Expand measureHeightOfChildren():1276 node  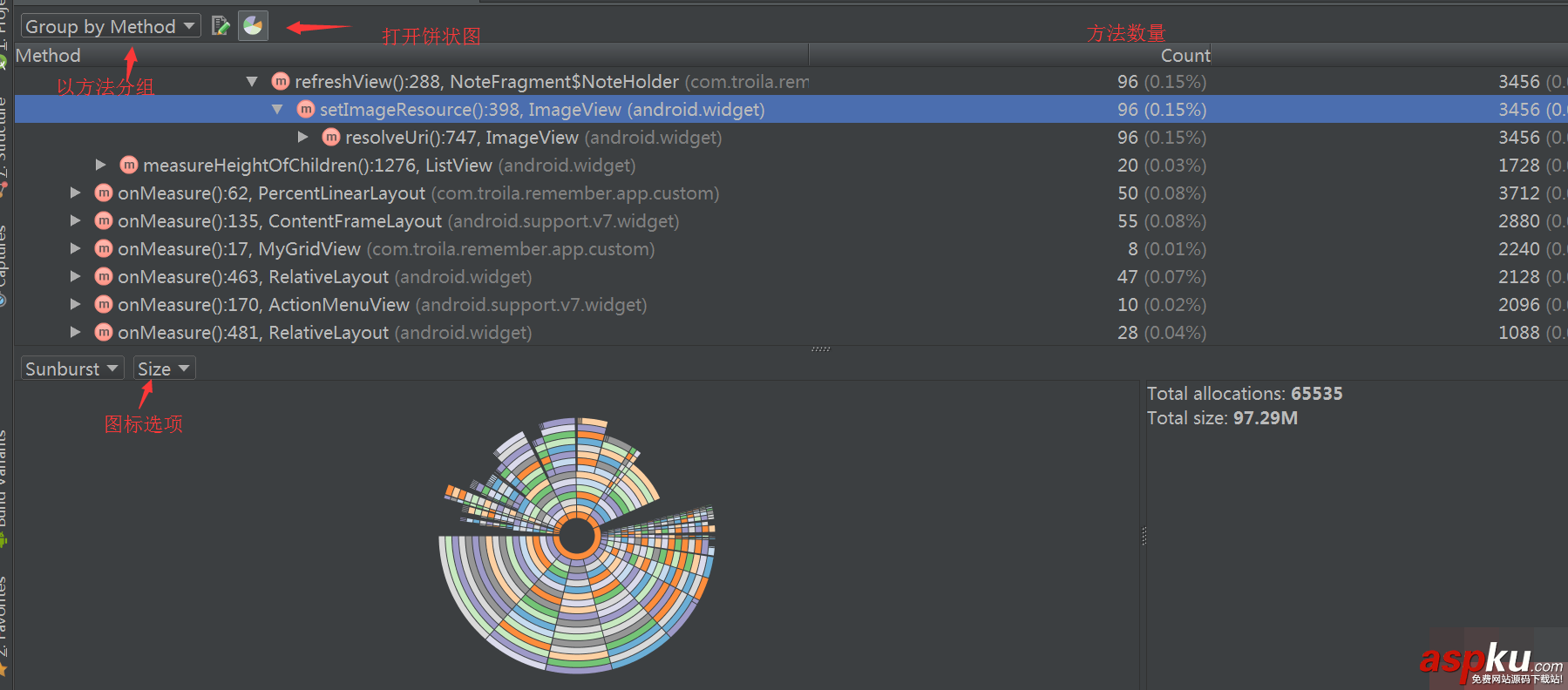click(x=100, y=165)
